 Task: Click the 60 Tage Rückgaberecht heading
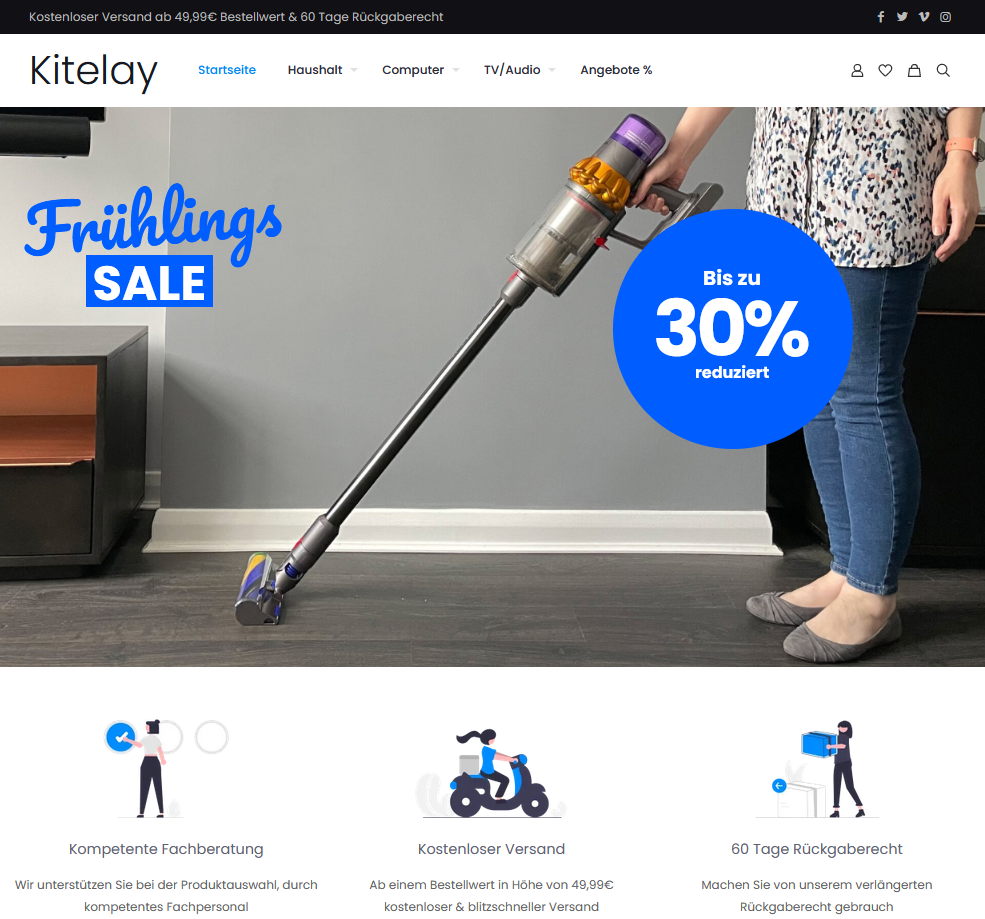[x=817, y=849]
